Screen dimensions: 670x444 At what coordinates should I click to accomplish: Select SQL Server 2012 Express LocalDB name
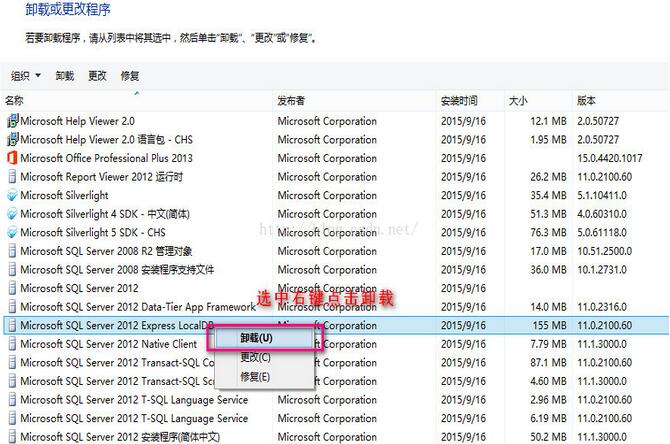(x=117, y=325)
